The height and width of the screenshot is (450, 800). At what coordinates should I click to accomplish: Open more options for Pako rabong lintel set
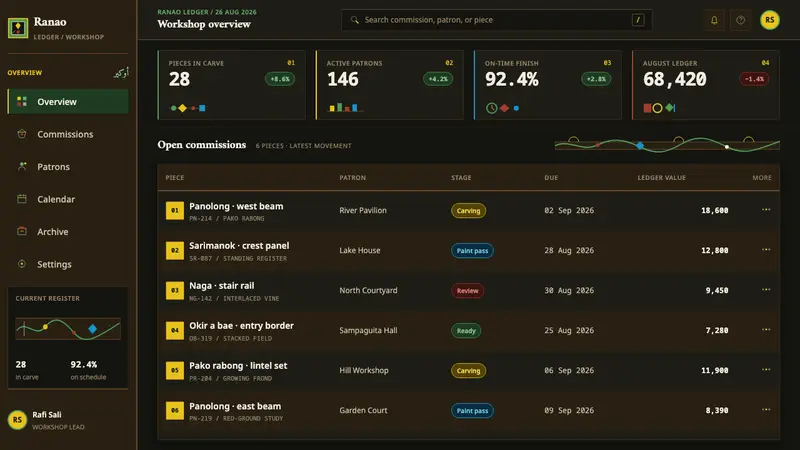click(x=766, y=369)
